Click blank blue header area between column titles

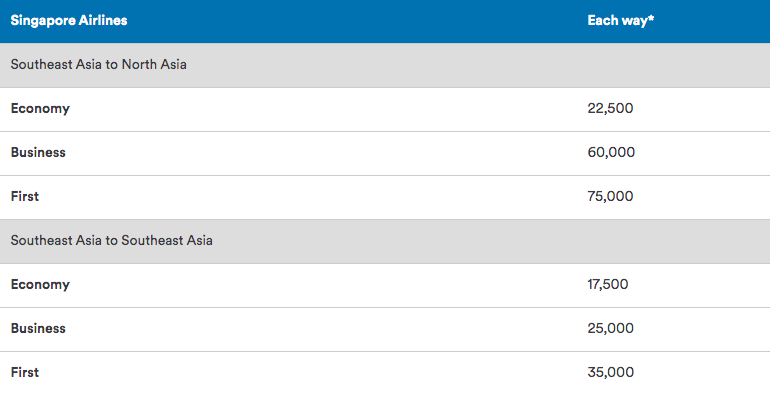[358, 21]
